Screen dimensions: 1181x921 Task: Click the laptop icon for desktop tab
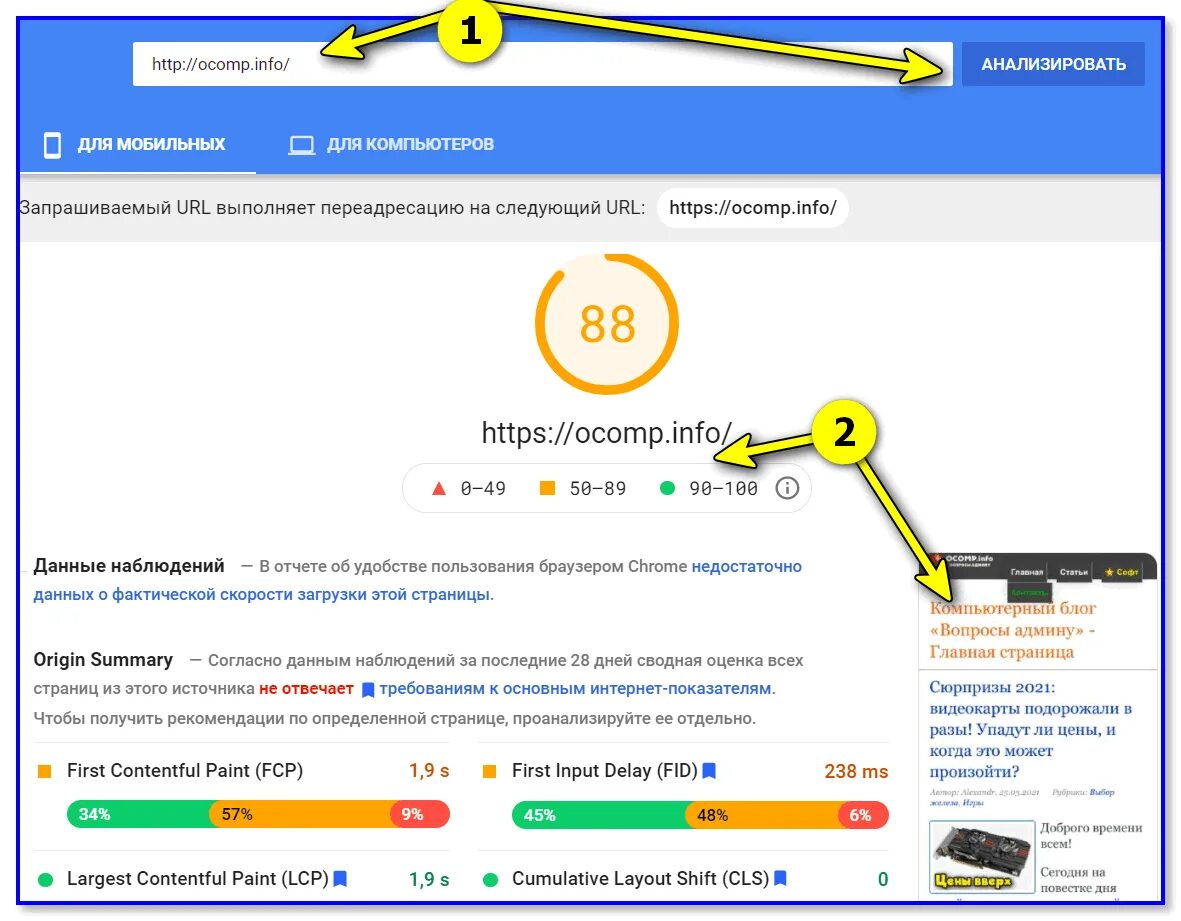click(x=301, y=145)
